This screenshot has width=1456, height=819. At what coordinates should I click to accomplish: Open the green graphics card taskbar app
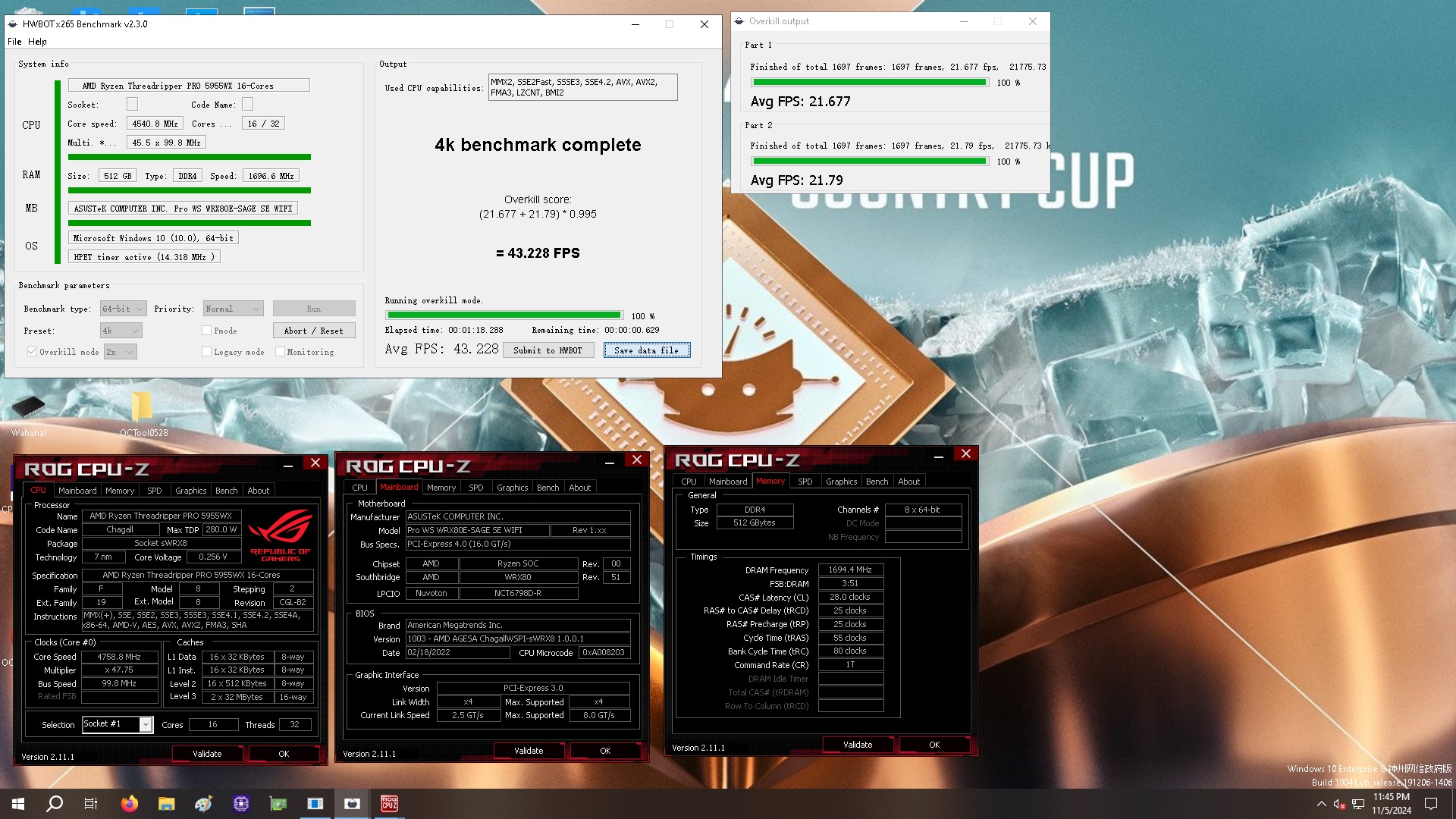click(278, 804)
